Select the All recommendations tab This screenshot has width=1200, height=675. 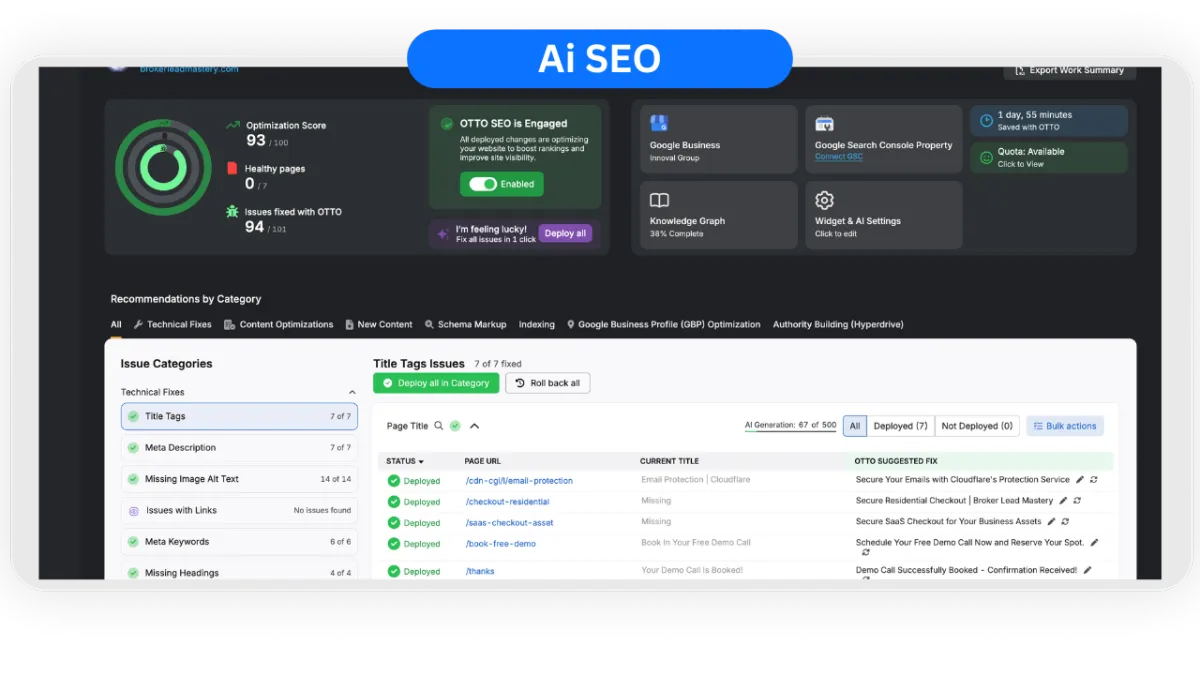[x=116, y=324]
